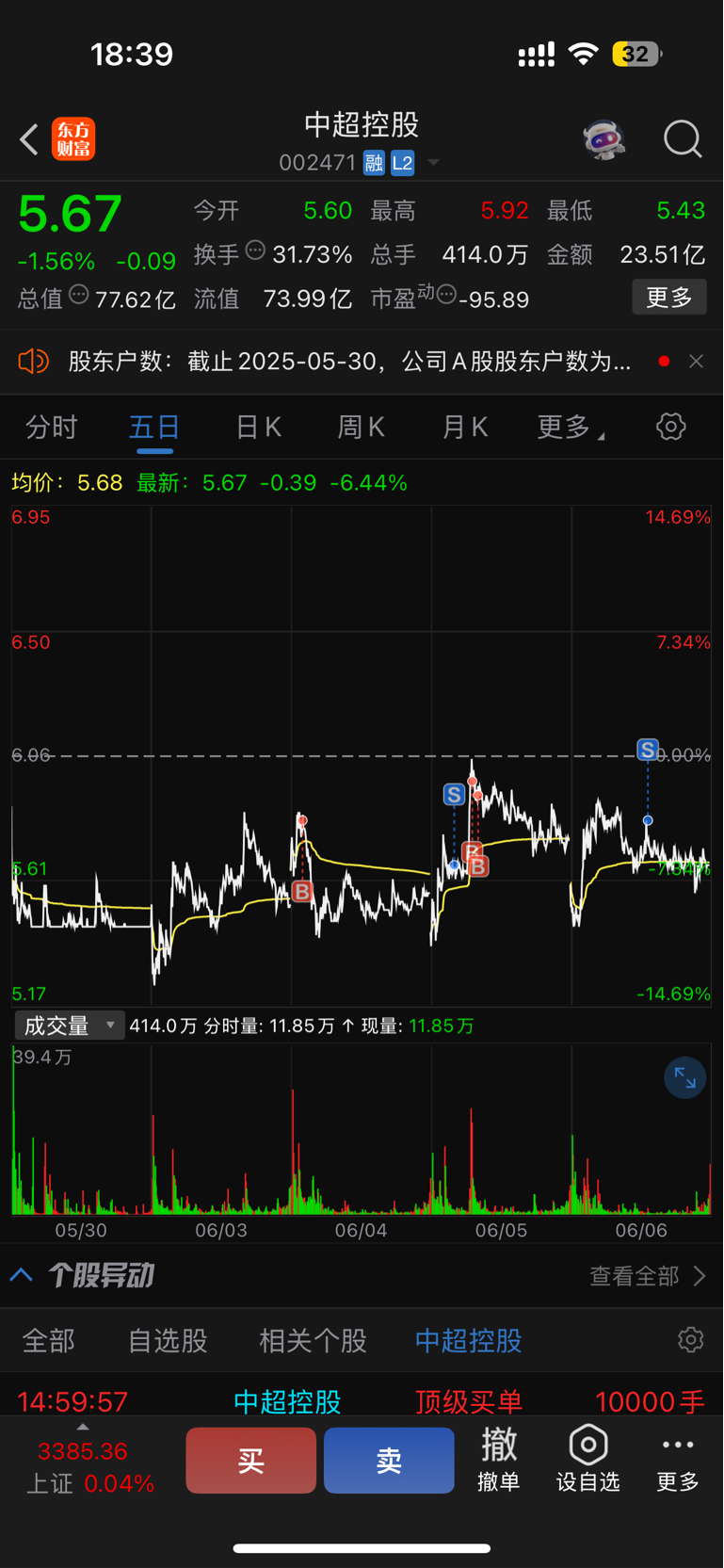Open the 东方财富 logo icon
The height and width of the screenshot is (1568, 724).
[x=73, y=139]
